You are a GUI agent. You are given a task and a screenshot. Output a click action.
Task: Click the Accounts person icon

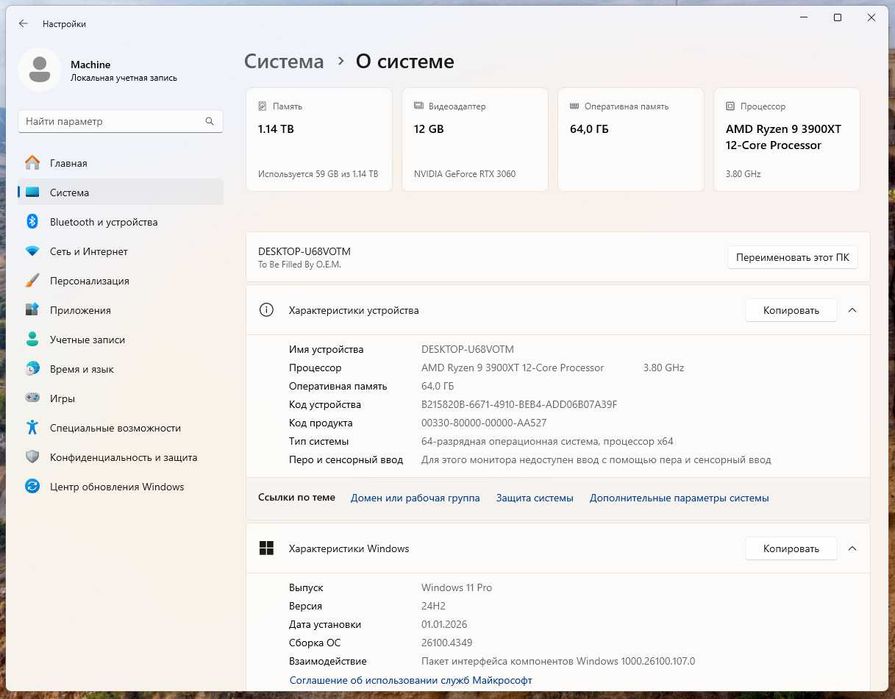tap(33, 339)
